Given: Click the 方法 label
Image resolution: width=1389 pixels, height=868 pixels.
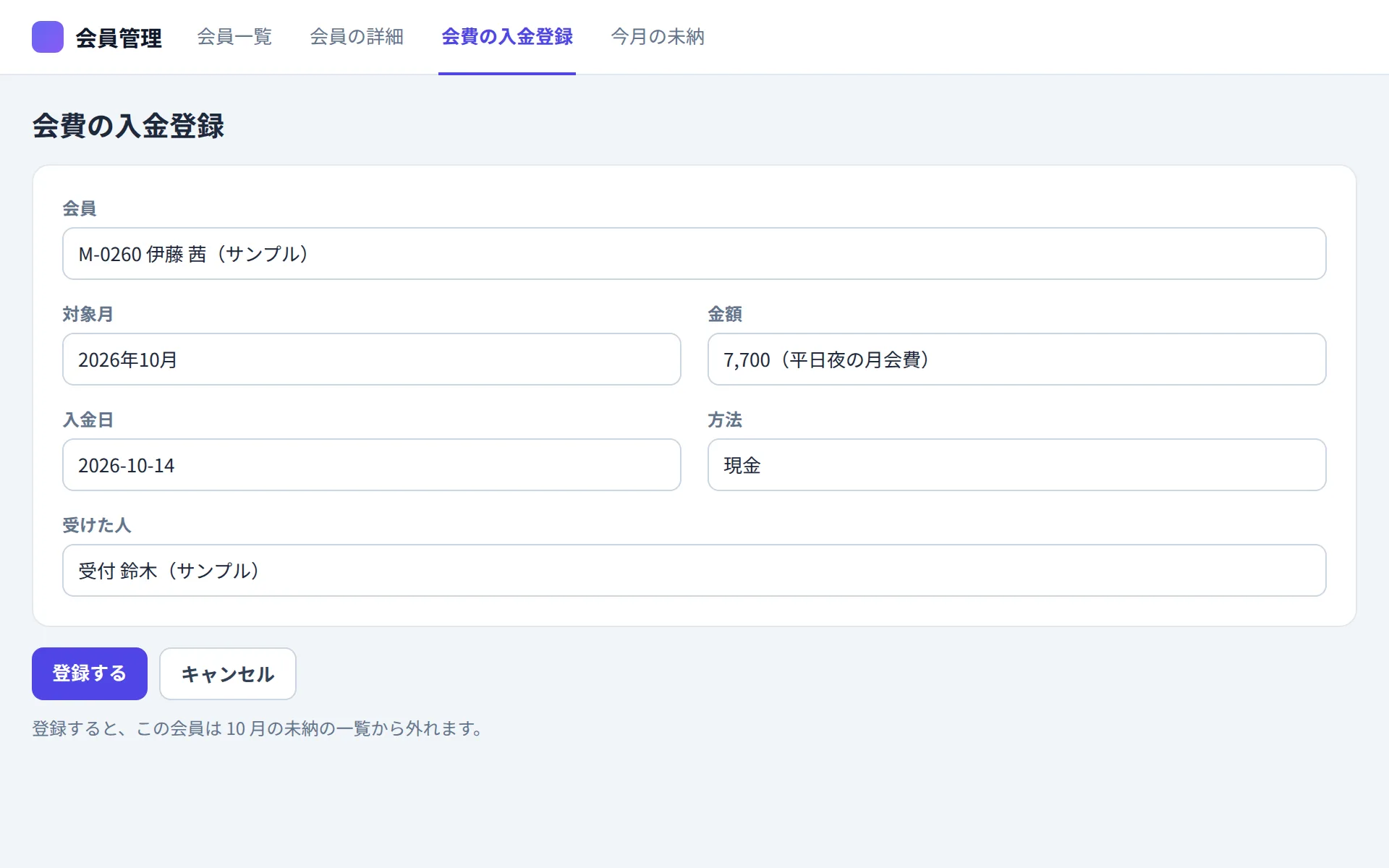Looking at the screenshot, I should click(x=725, y=420).
